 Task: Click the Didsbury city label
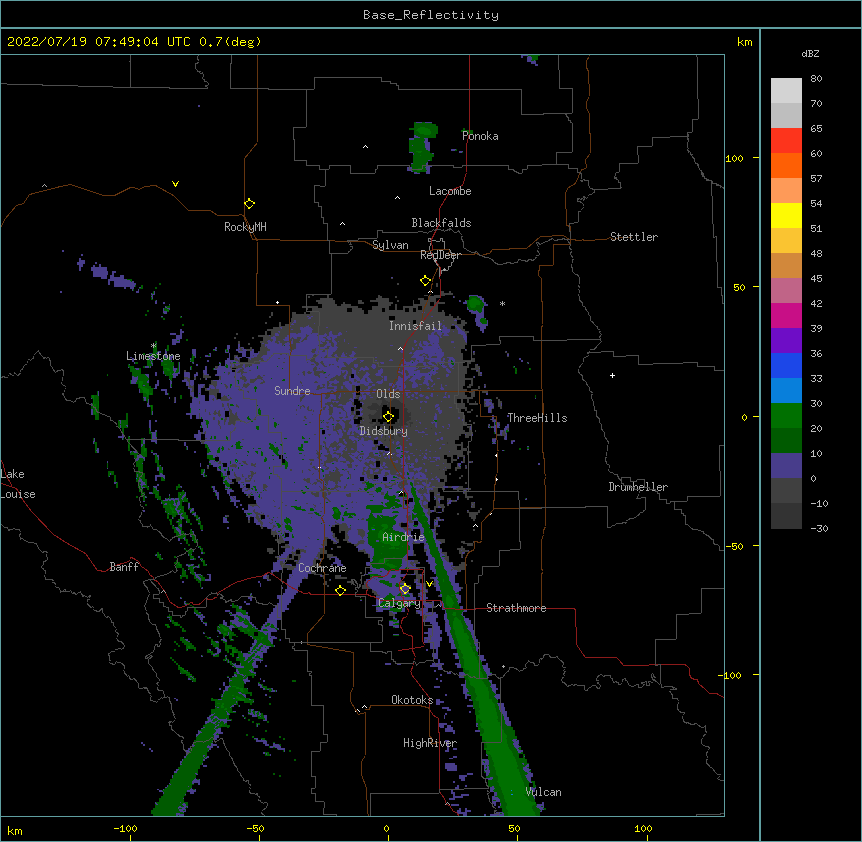coord(383,431)
